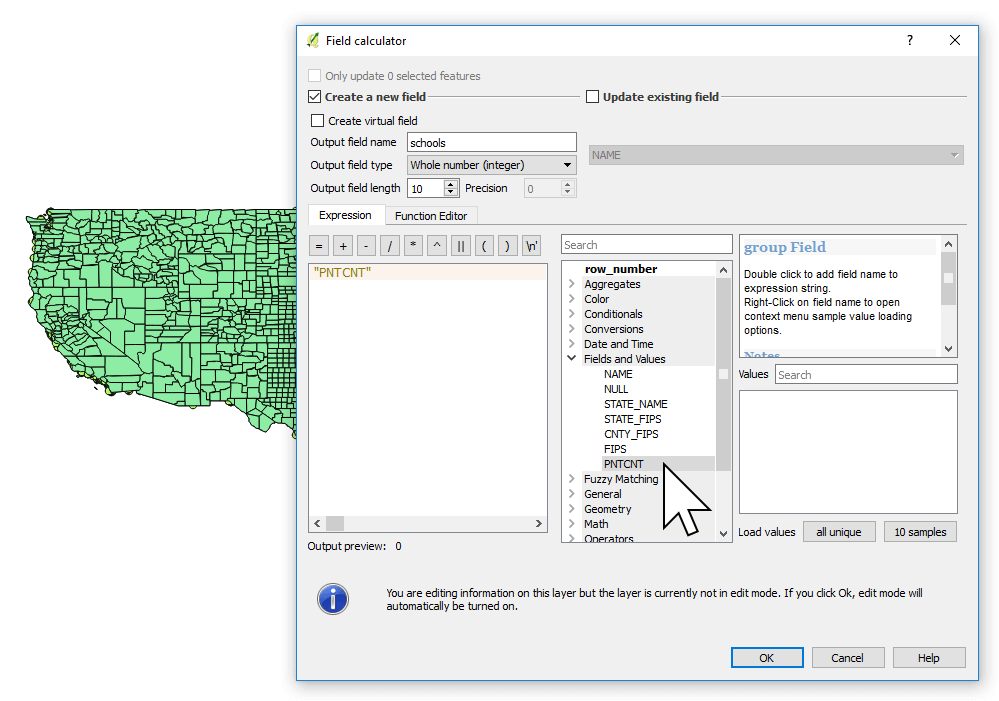This screenshot has height=701, width=999.
Task: Click the all unique values button
Action: 839,531
